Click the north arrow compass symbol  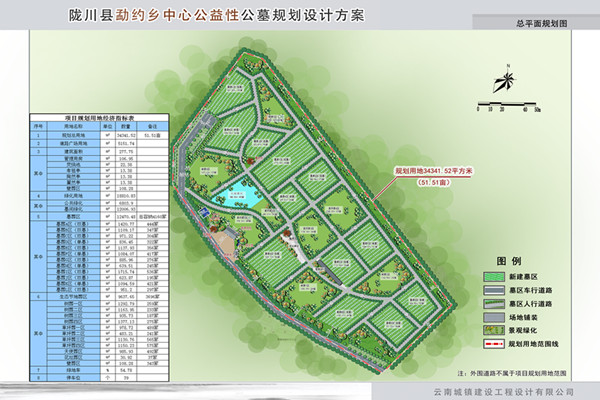tap(508, 77)
